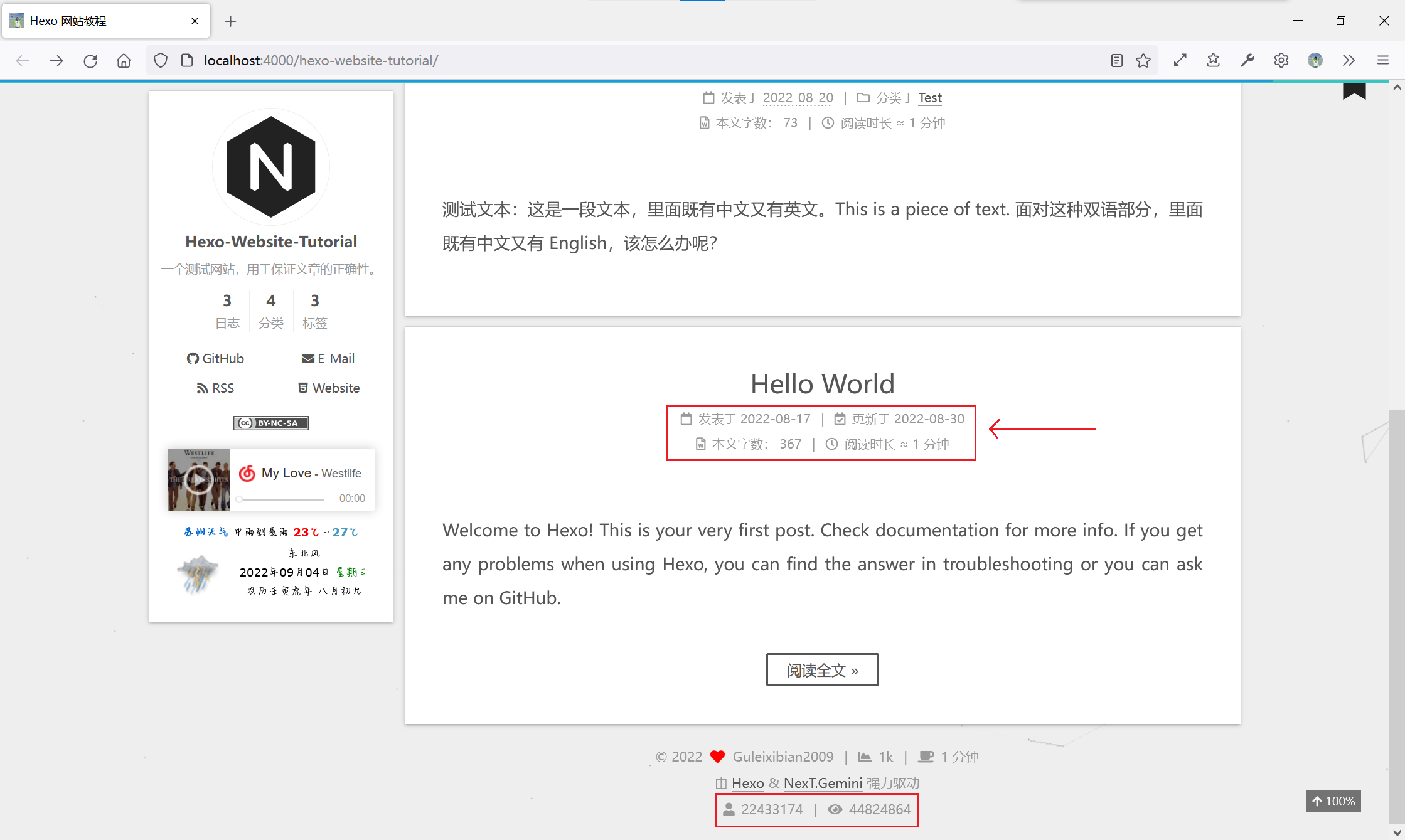Click the wrench developer tools icon
The image size is (1405, 840).
pyautogui.click(x=1247, y=61)
